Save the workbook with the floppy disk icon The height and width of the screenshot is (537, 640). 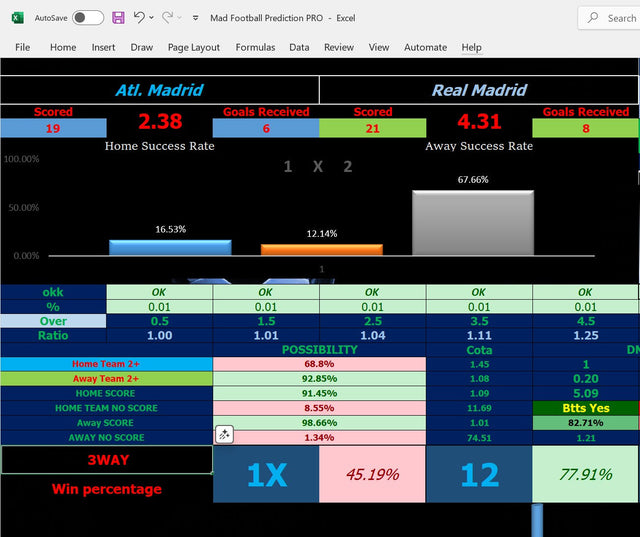click(118, 18)
